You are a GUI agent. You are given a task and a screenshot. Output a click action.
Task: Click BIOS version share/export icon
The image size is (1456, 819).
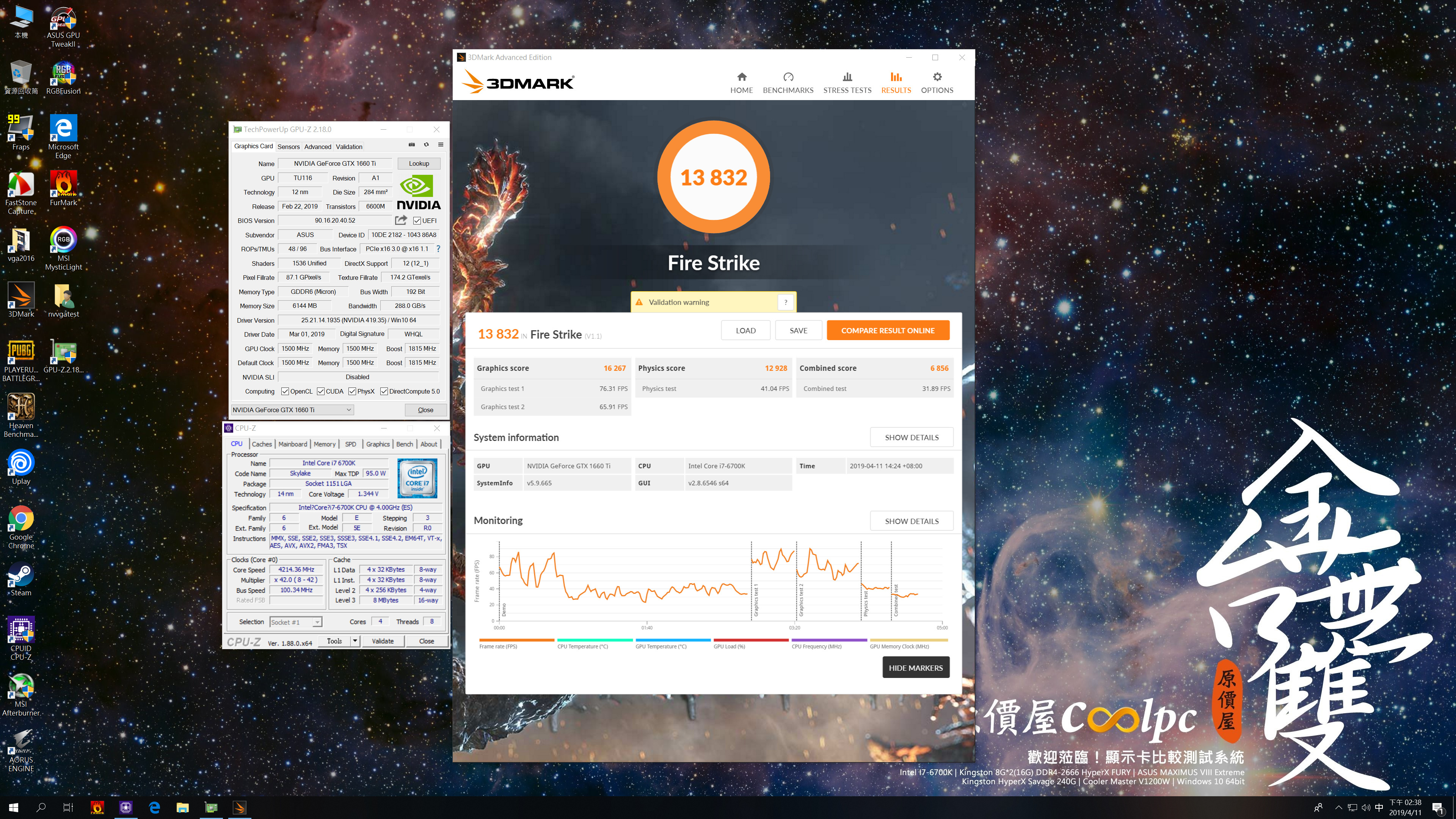coord(401,220)
